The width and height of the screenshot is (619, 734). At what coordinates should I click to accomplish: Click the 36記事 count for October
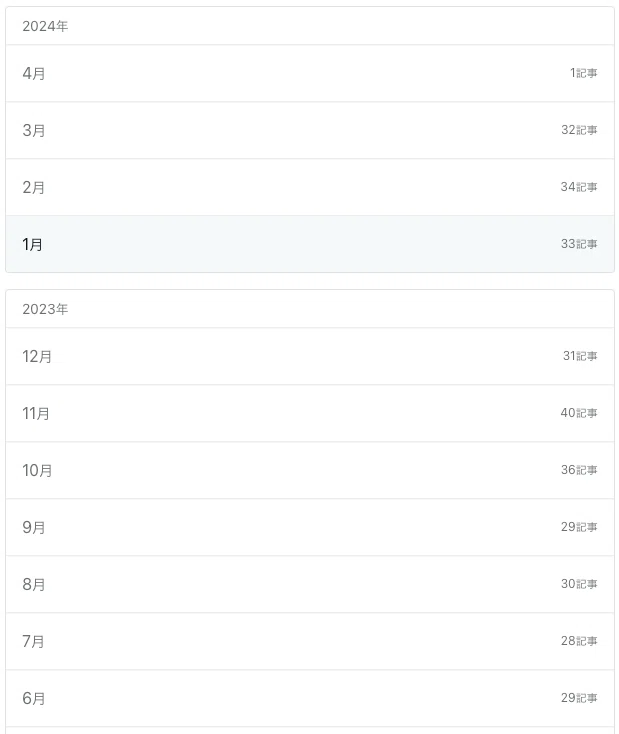click(579, 470)
